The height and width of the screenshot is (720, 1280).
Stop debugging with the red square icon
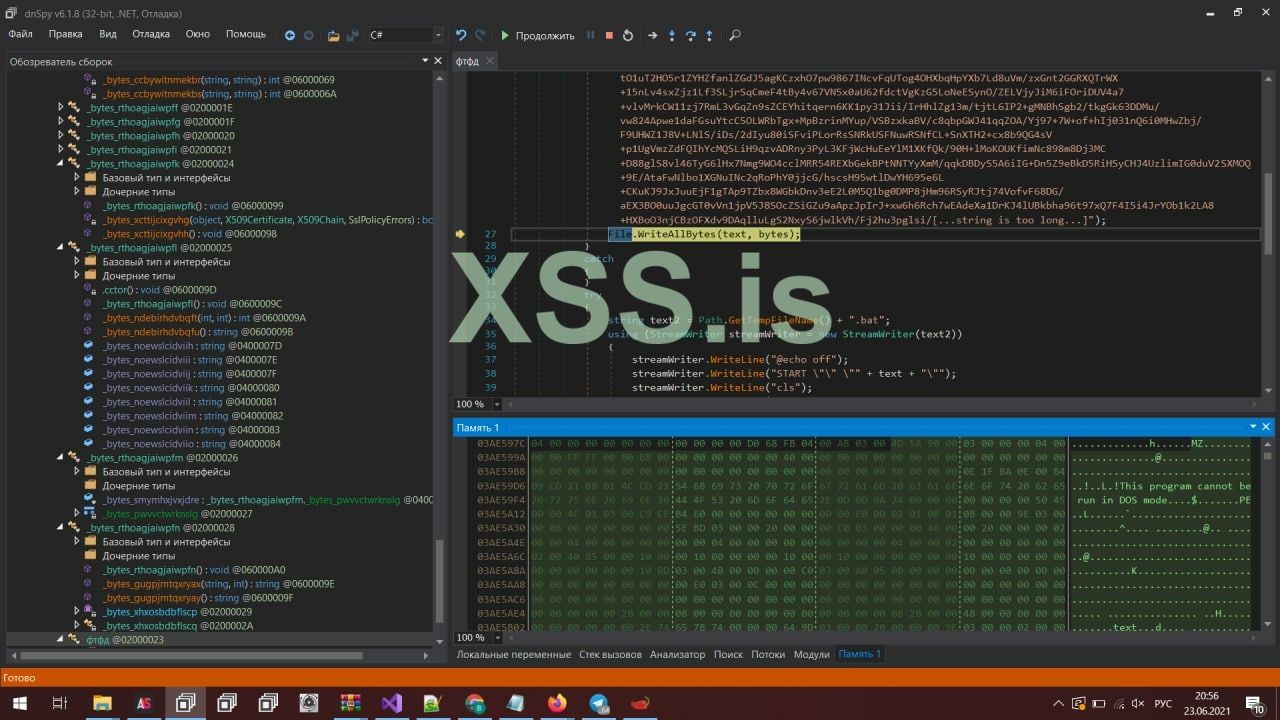[608, 35]
